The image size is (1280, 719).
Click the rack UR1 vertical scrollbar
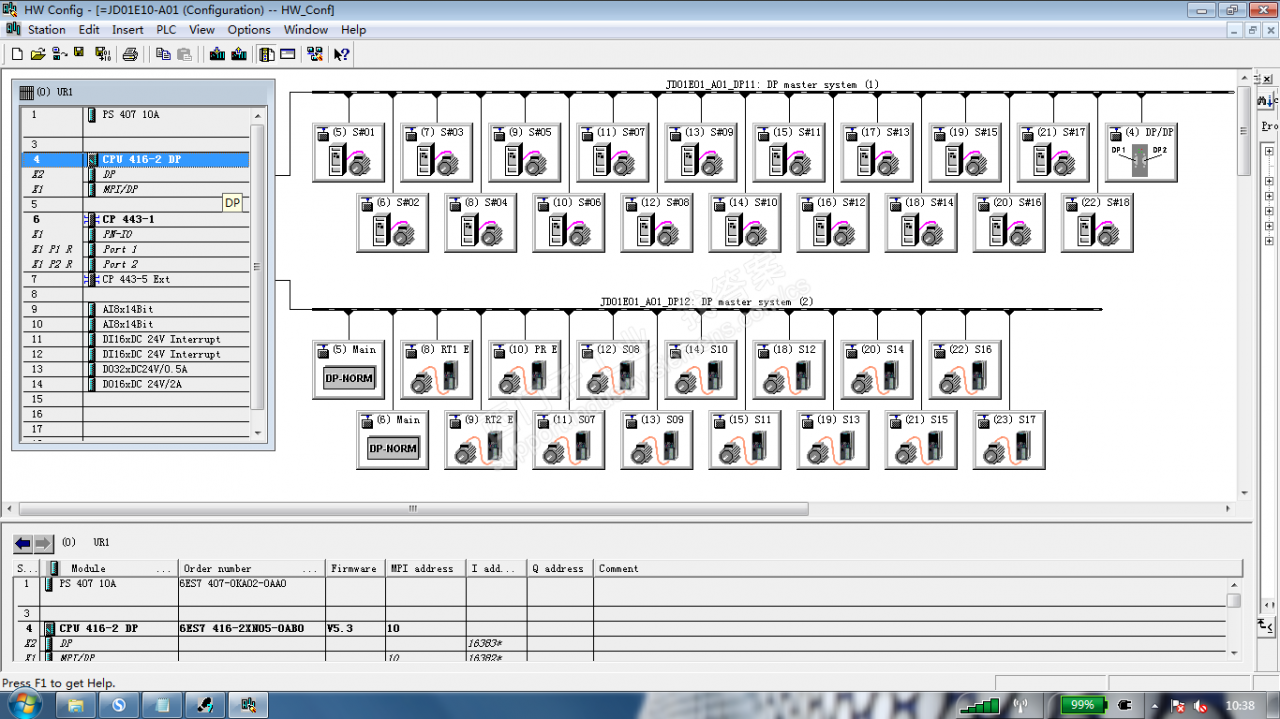click(x=257, y=273)
